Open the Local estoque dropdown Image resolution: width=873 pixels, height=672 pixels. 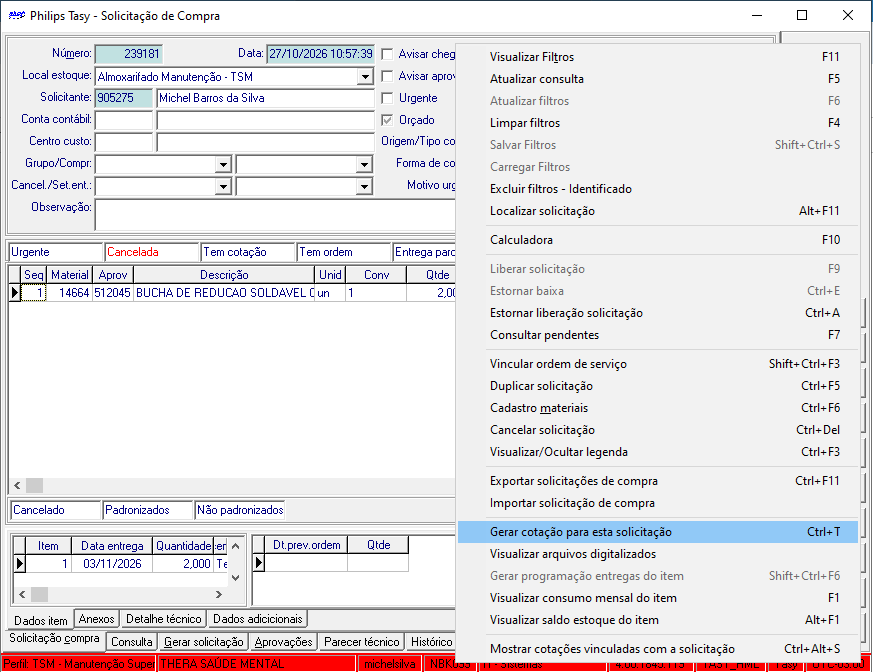365,76
